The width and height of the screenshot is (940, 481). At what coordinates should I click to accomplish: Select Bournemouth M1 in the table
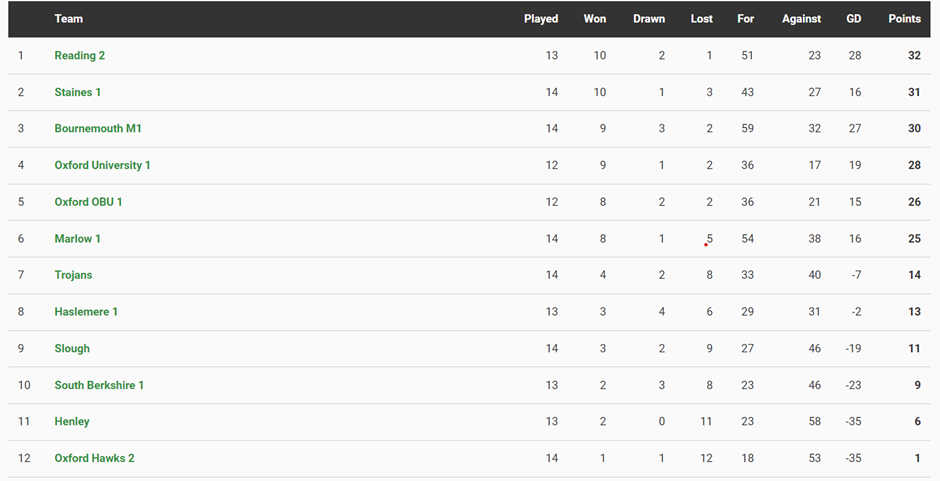pos(98,129)
